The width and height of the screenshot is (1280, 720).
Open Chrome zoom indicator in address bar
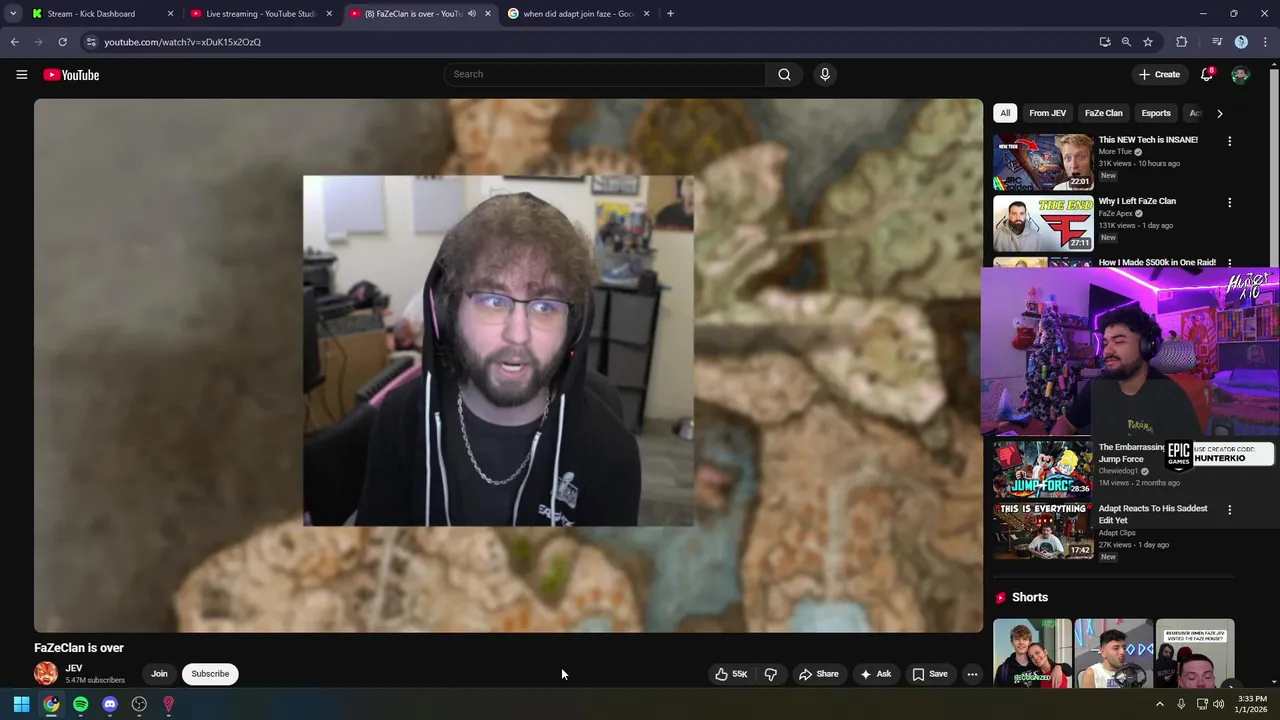[1126, 42]
